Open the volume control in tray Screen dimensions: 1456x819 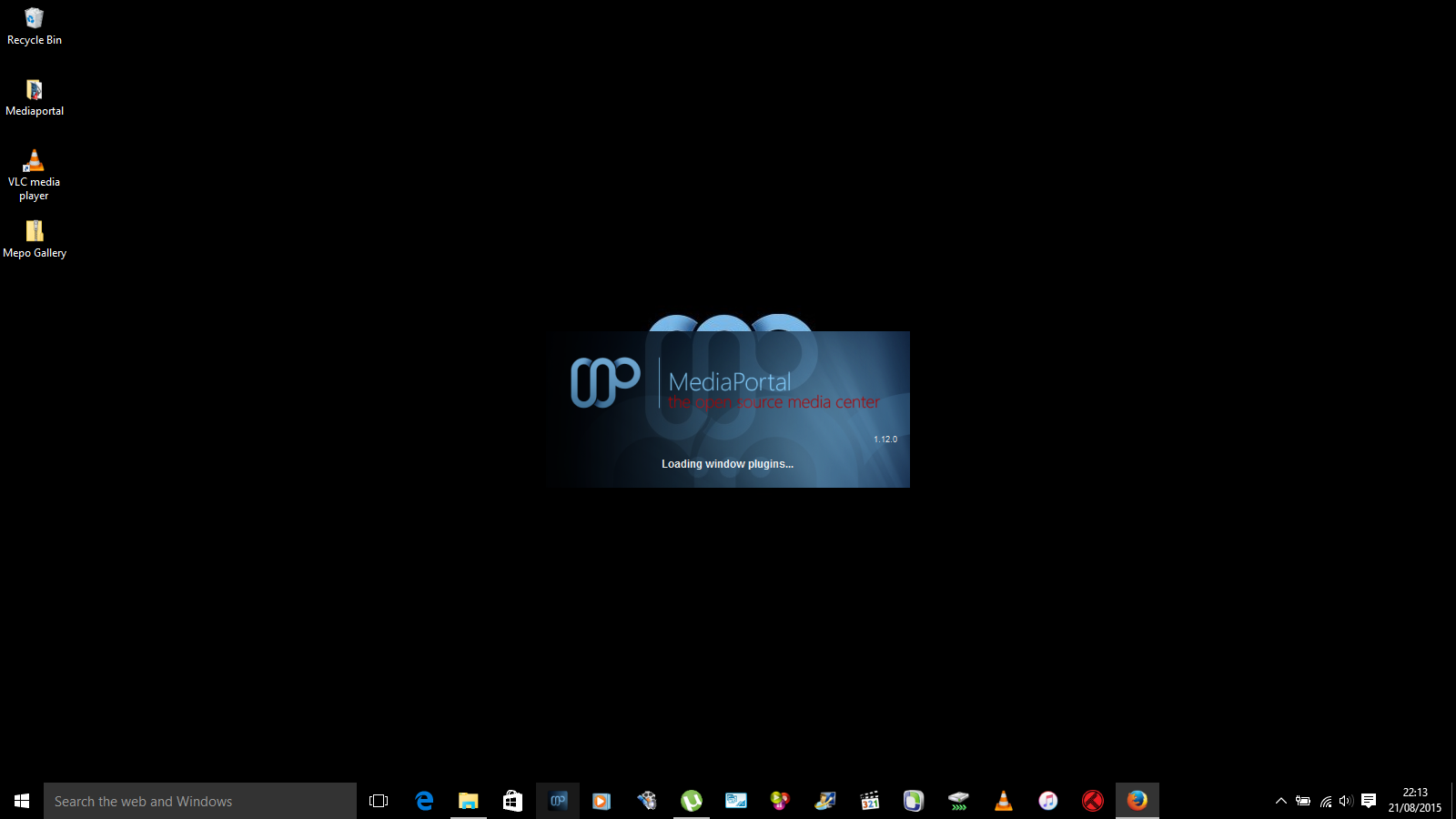(x=1346, y=801)
